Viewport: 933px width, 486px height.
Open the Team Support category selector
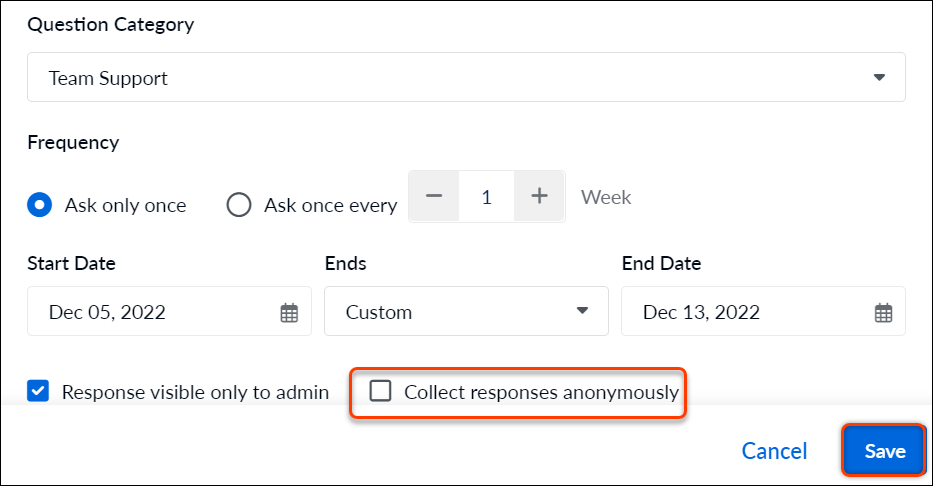466,77
